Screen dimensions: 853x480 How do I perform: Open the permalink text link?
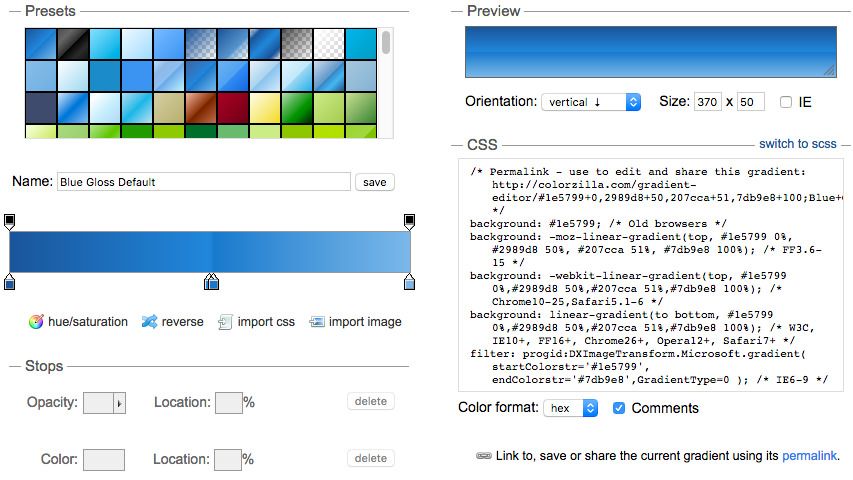[x=809, y=456]
